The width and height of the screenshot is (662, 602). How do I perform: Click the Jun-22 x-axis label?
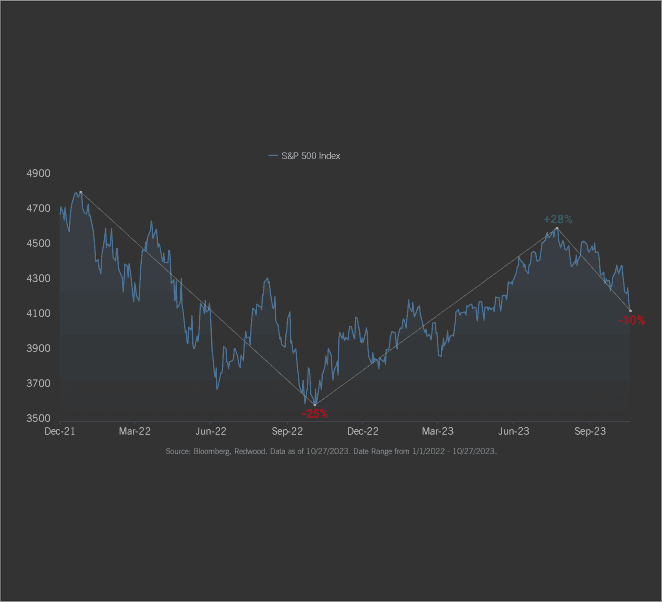pos(211,431)
